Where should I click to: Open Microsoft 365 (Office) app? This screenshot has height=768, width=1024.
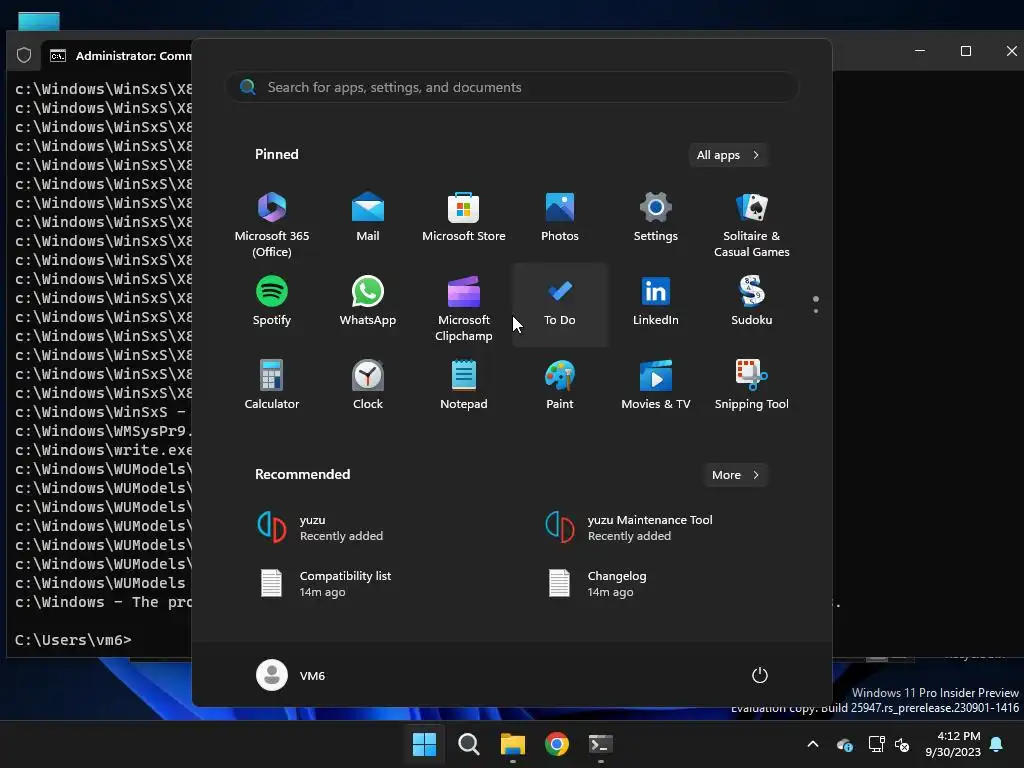pos(272,225)
